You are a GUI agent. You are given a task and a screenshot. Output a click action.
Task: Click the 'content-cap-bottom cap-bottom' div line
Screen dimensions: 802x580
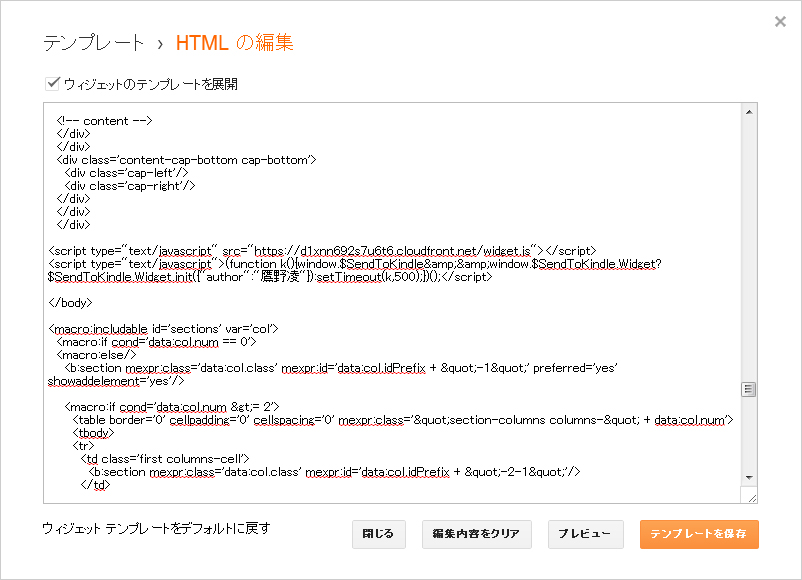pos(186,160)
